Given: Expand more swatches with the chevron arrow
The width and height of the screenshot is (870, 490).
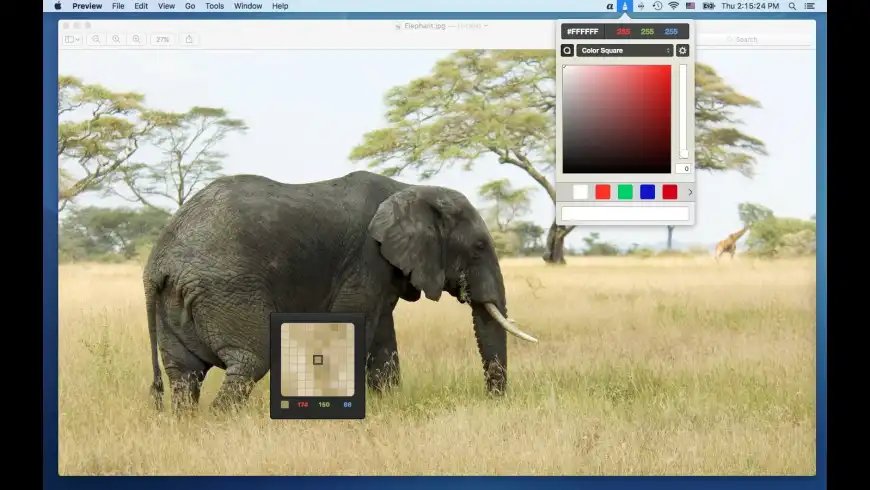Looking at the screenshot, I should 689,192.
